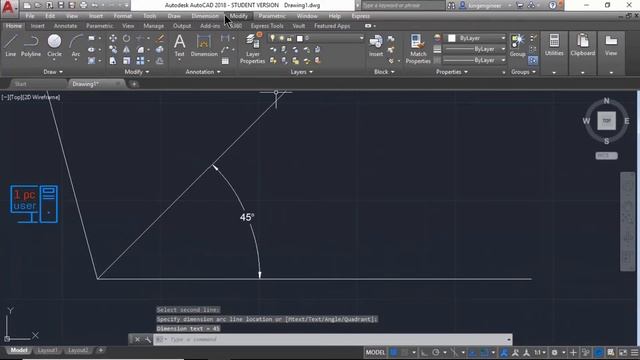The height and width of the screenshot is (360, 640).
Task: Toggle Ortho mode in status bar
Action: [x=424, y=352]
